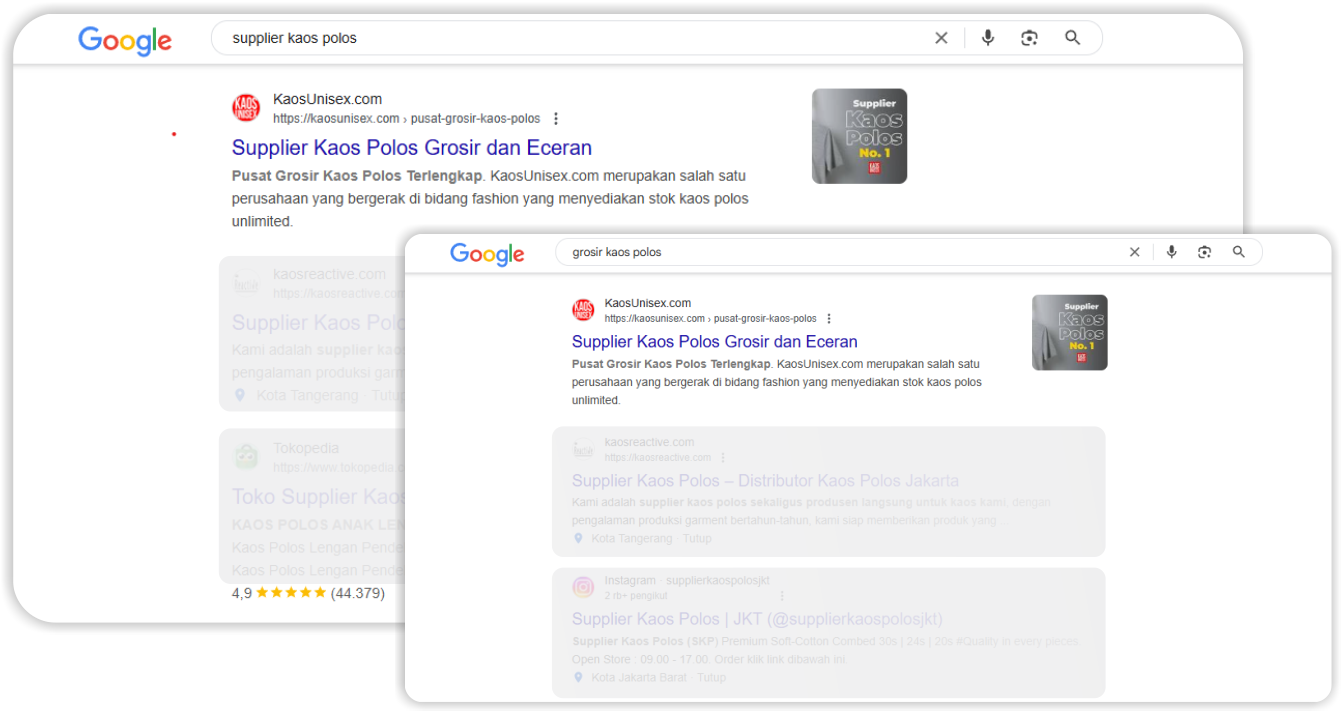Click magnifier search icon in 'grosir kaos polos' window
Viewport: 1342px width, 712px height.
tap(1239, 252)
